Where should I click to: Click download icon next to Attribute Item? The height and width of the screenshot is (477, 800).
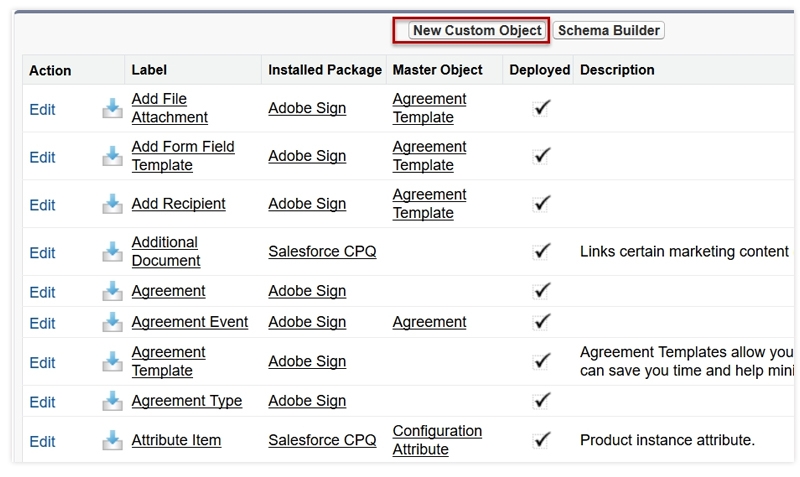(112, 440)
